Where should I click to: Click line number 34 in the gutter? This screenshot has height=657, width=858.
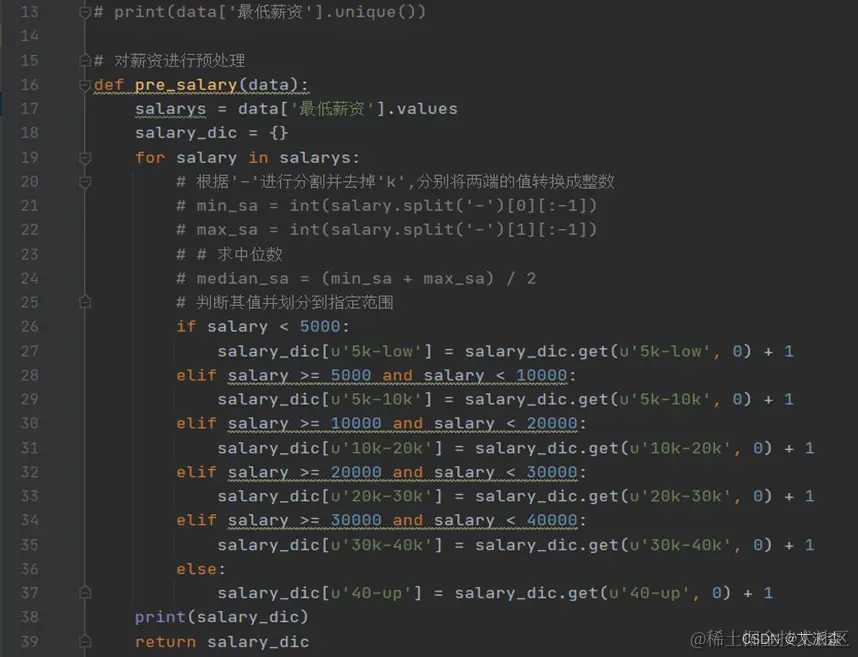pos(30,520)
